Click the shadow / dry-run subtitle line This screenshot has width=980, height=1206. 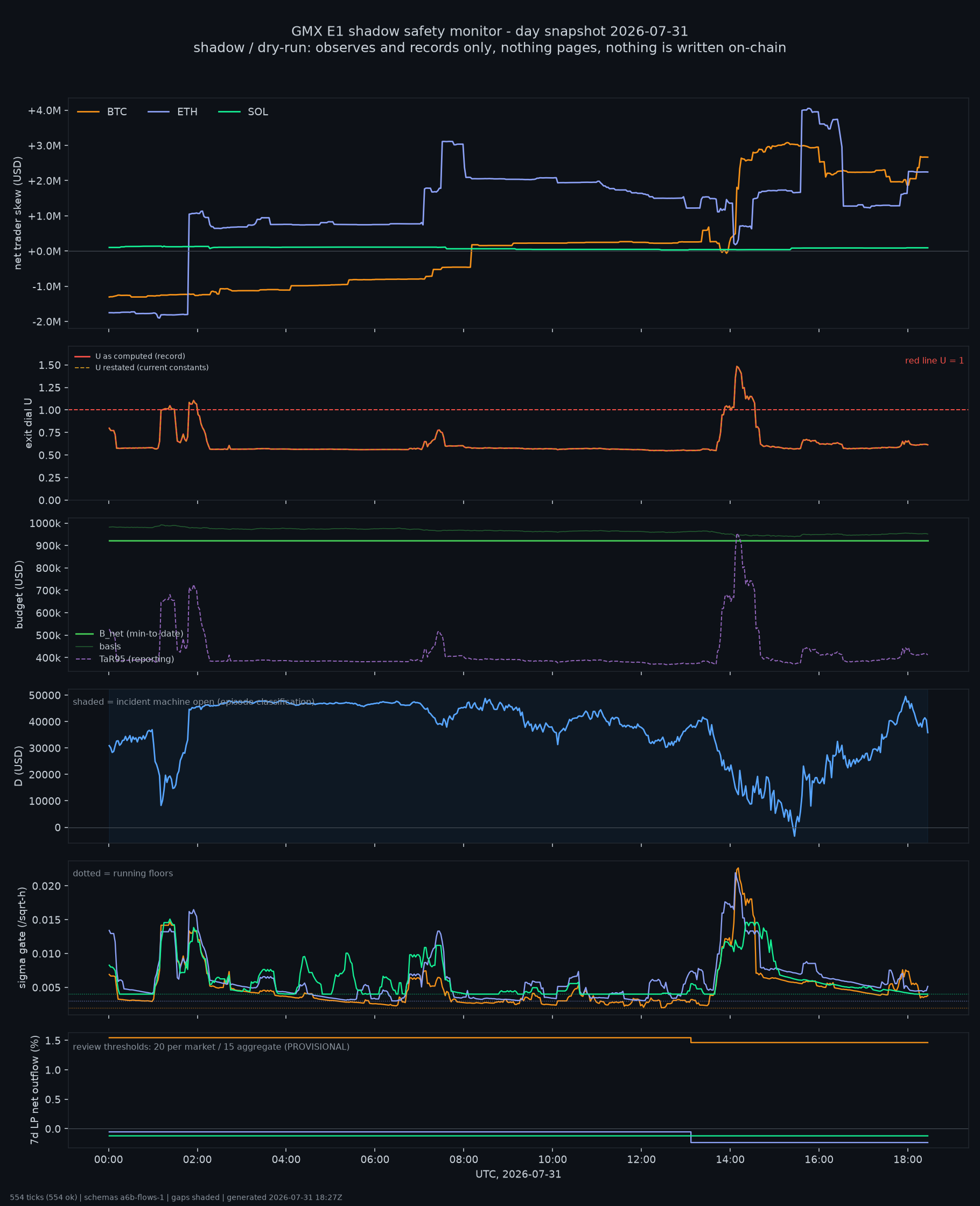click(x=490, y=48)
